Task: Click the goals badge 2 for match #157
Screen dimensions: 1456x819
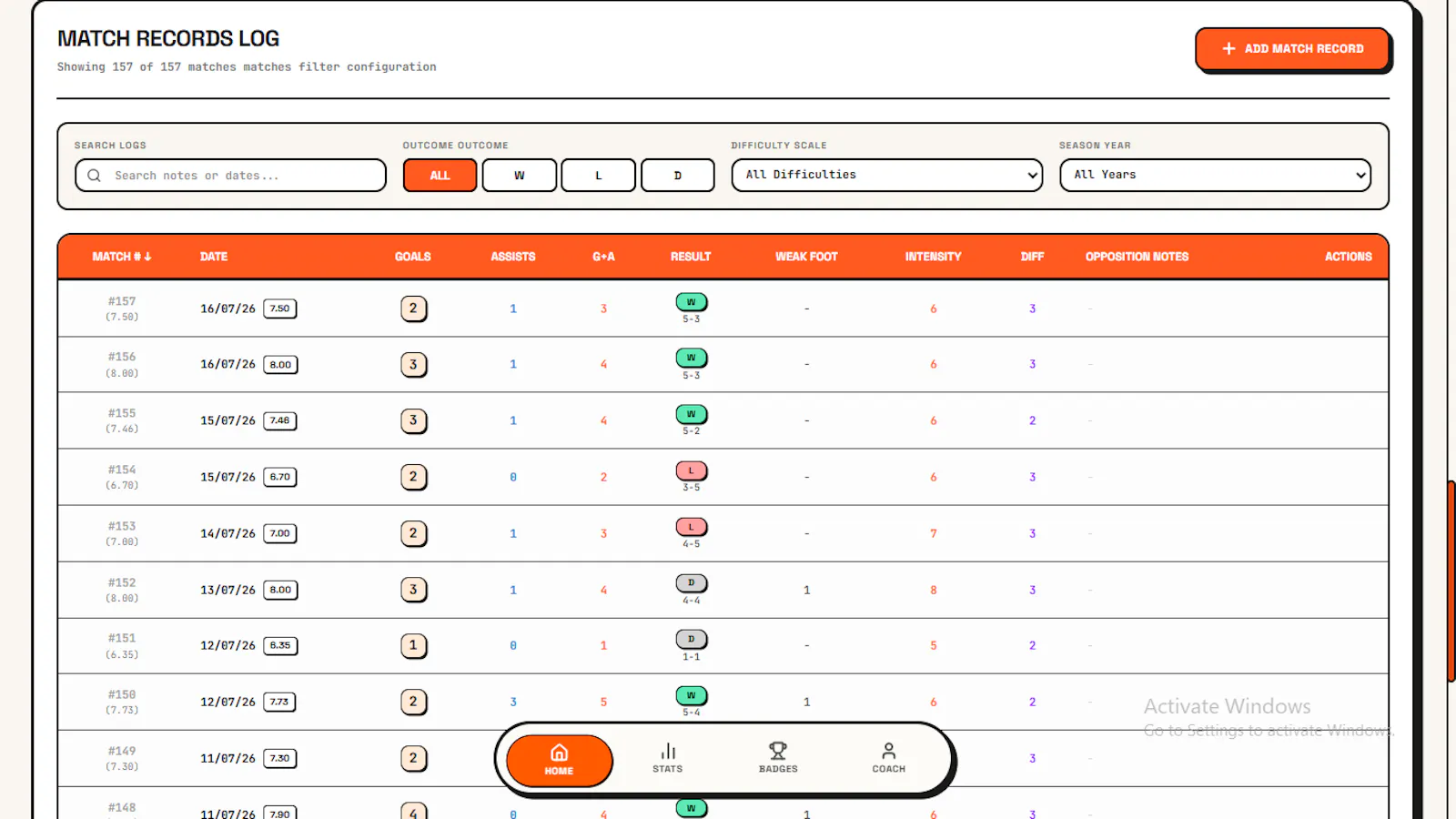Action: point(413,308)
